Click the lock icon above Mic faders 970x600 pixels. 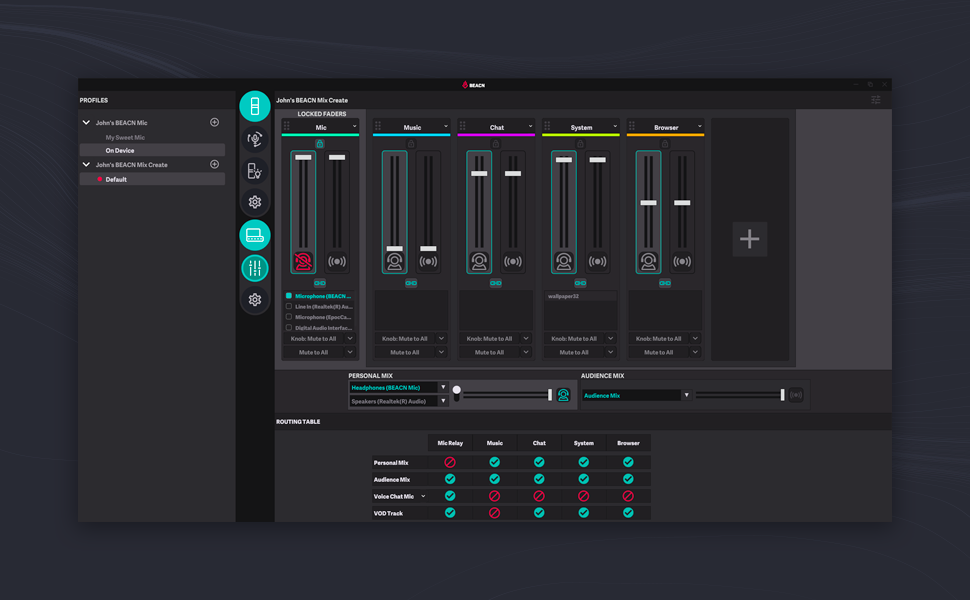pos(320,144)
